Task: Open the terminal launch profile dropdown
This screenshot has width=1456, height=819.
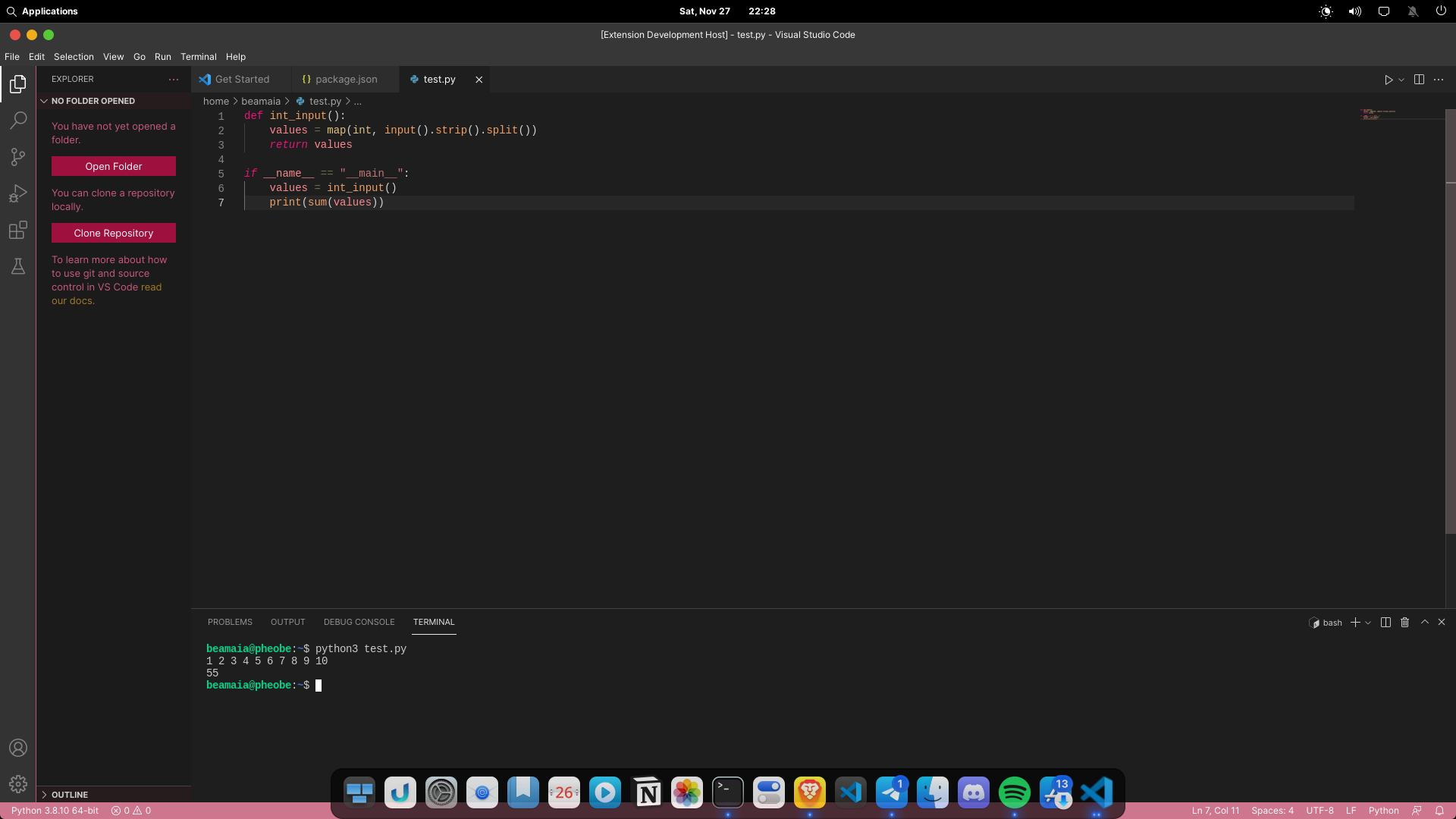Action: 1368,623
